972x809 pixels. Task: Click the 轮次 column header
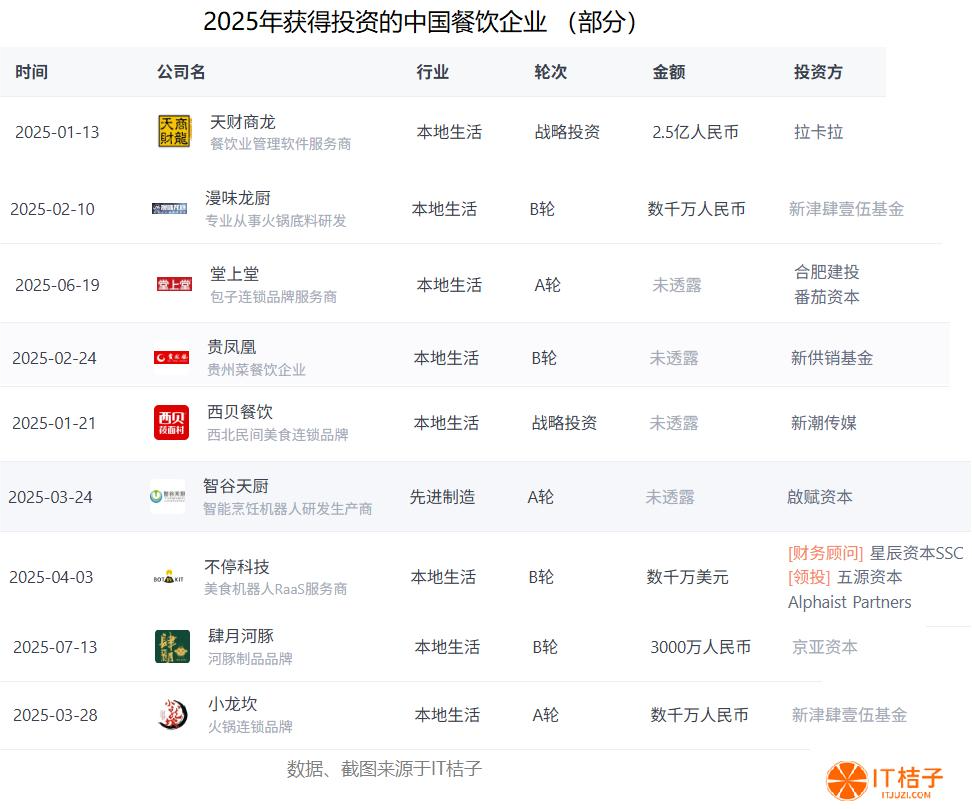pos(550,72)
